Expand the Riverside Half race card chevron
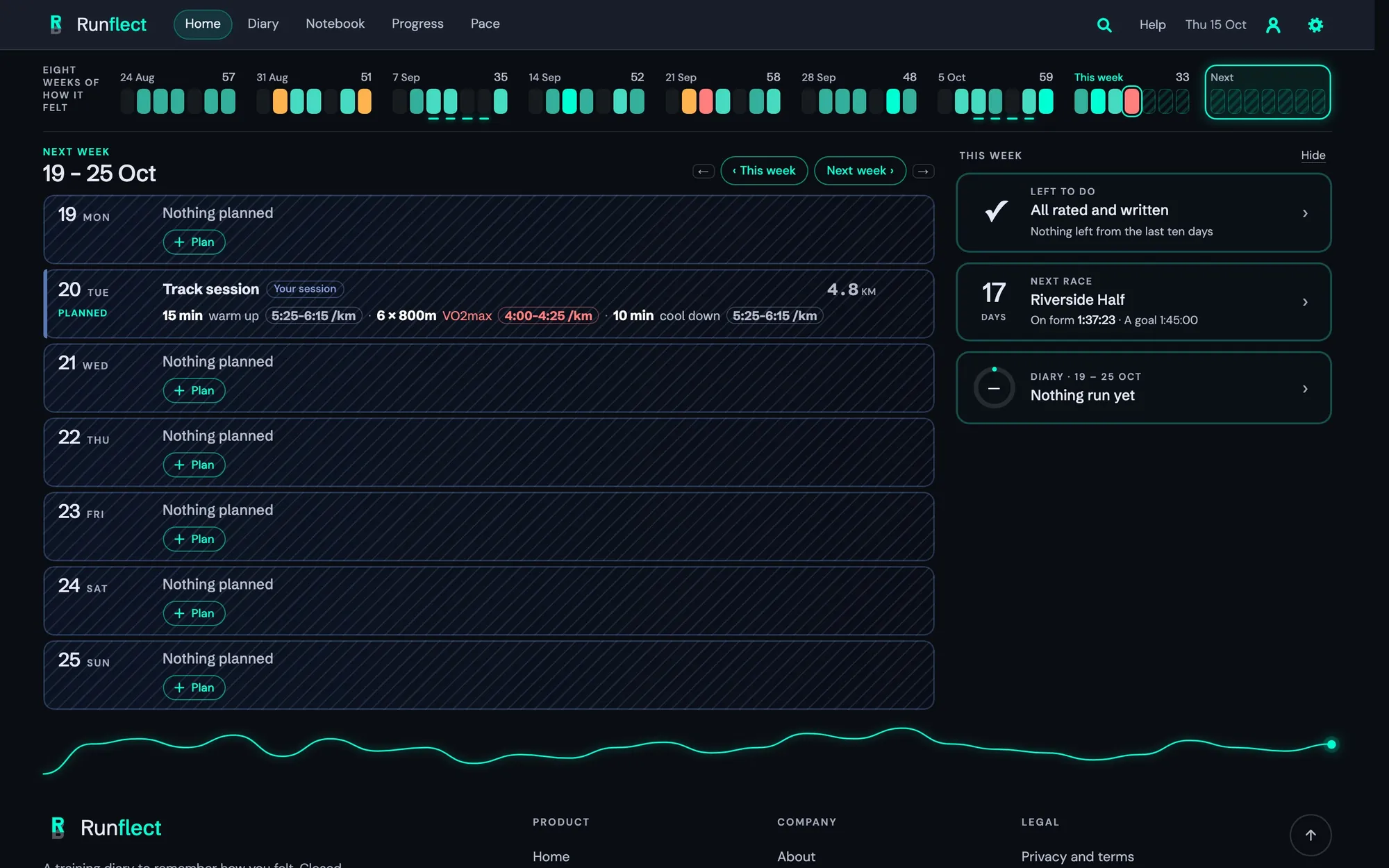The image size is (1389, 868). click(x=1305, y=302)
